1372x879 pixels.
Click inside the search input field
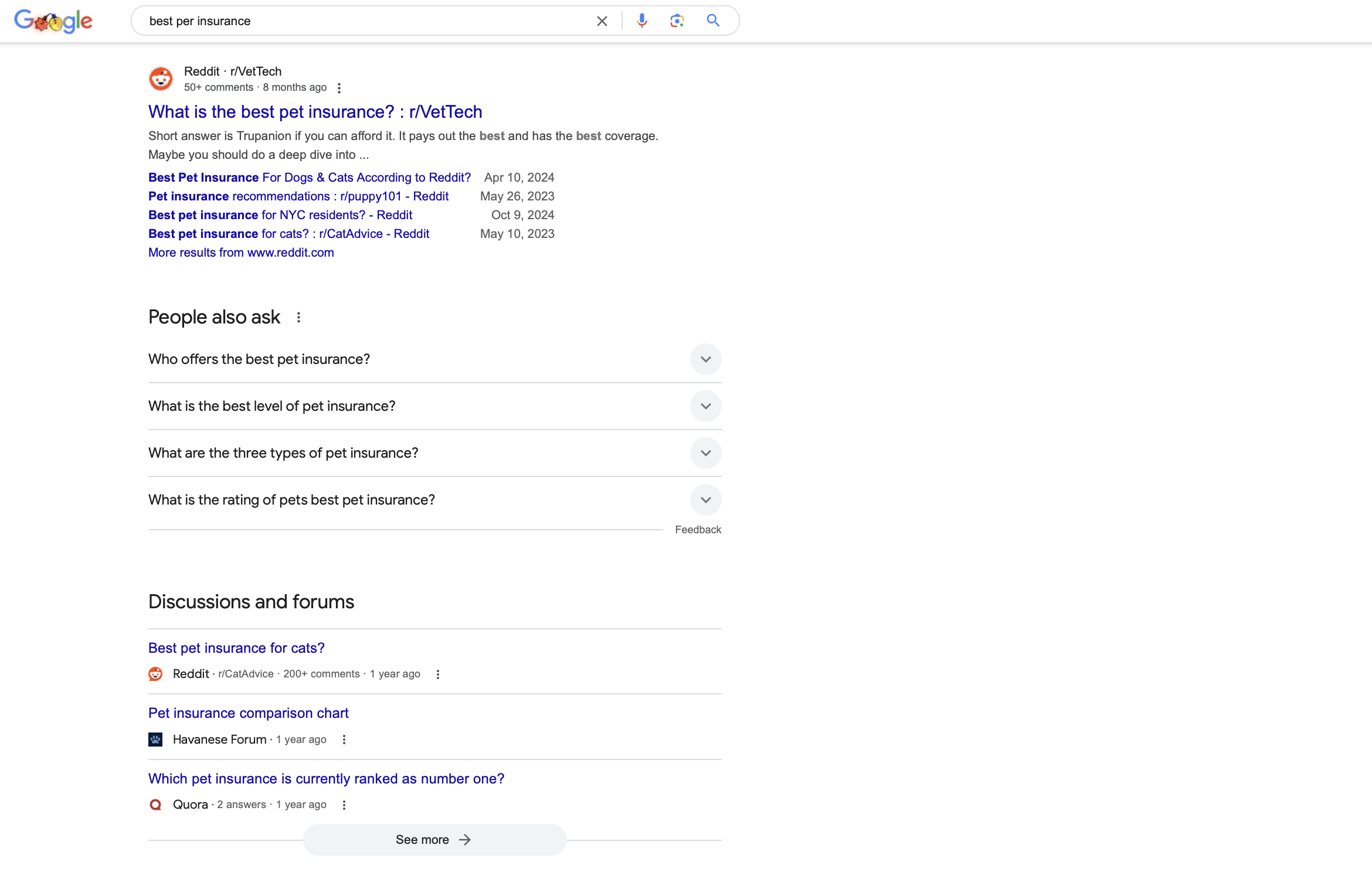(352, 21)
